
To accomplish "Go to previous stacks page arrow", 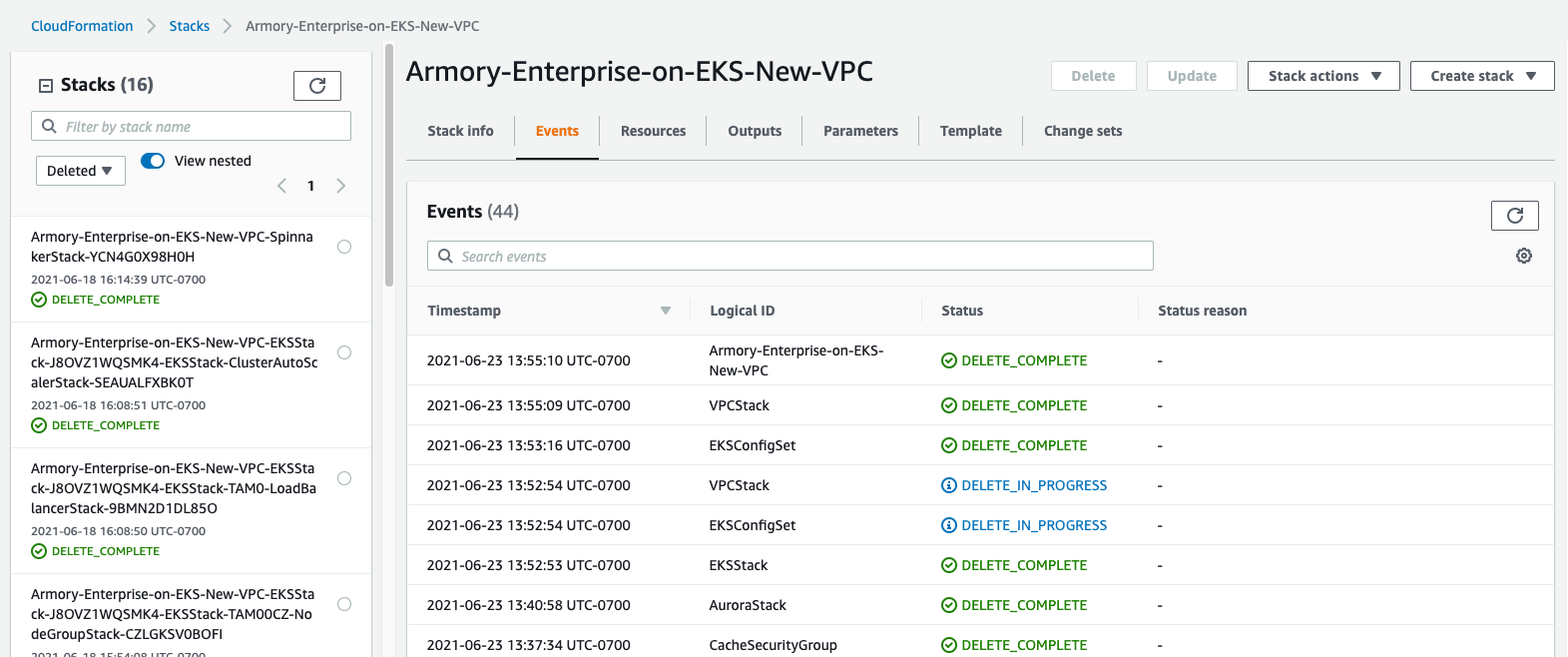I will [x=281, y=186].
